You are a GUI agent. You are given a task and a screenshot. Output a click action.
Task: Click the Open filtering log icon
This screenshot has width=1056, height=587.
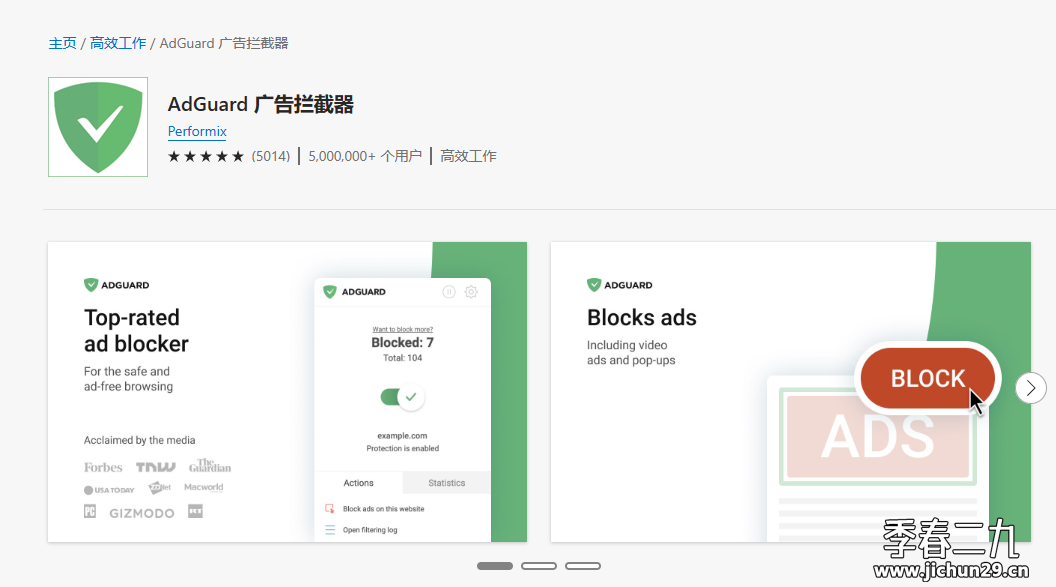[330, 530]
